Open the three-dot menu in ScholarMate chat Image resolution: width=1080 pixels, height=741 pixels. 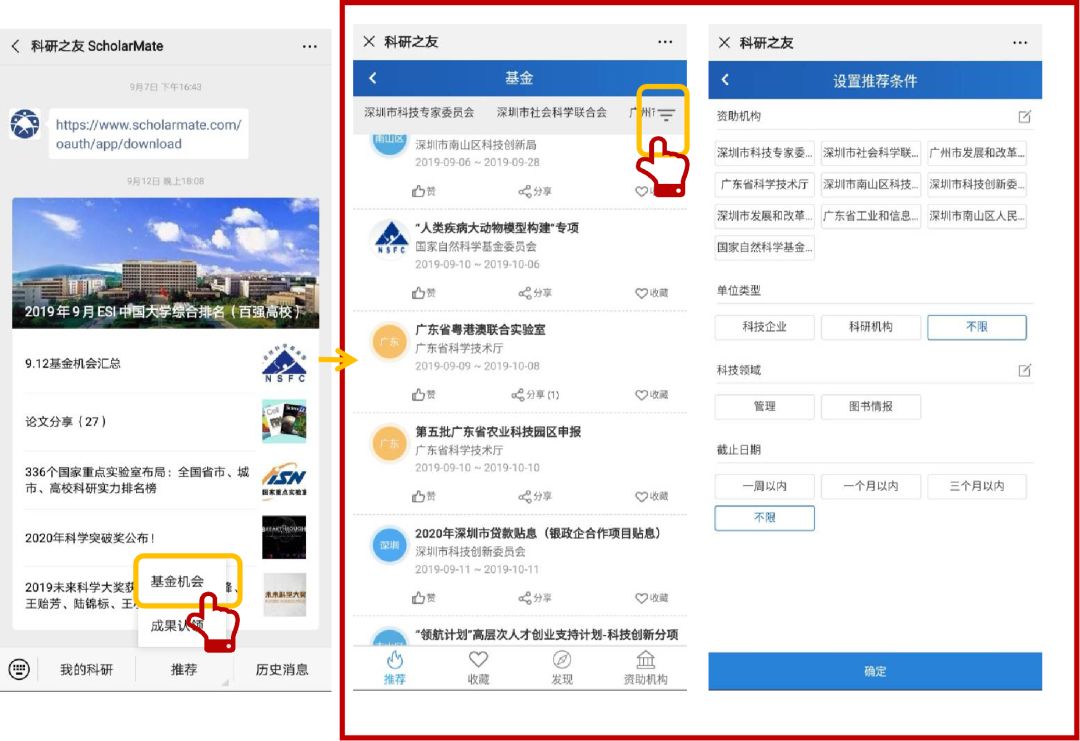tap(309, 46)
